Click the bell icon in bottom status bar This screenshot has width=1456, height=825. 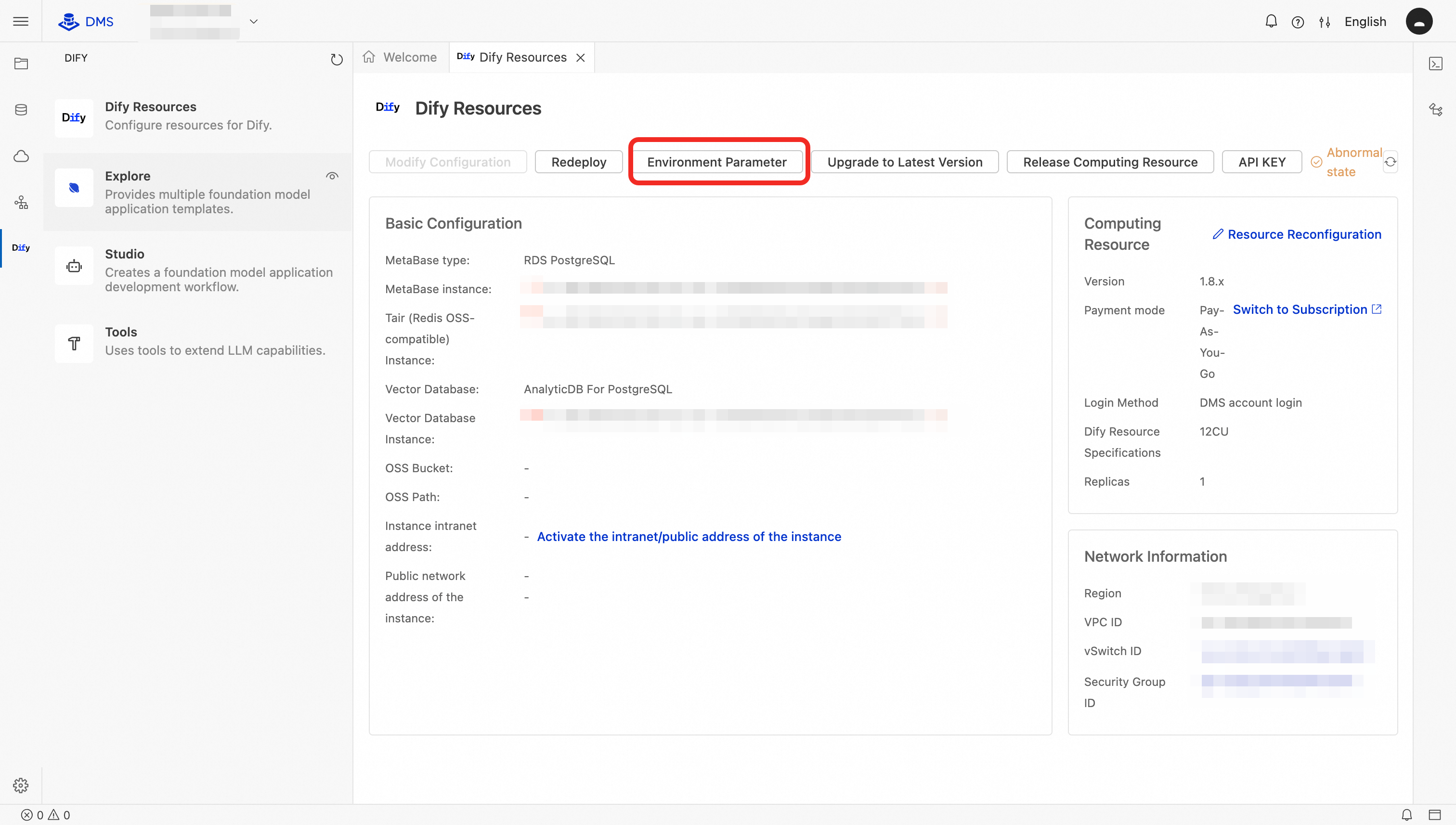click(x=1407, y=815)
